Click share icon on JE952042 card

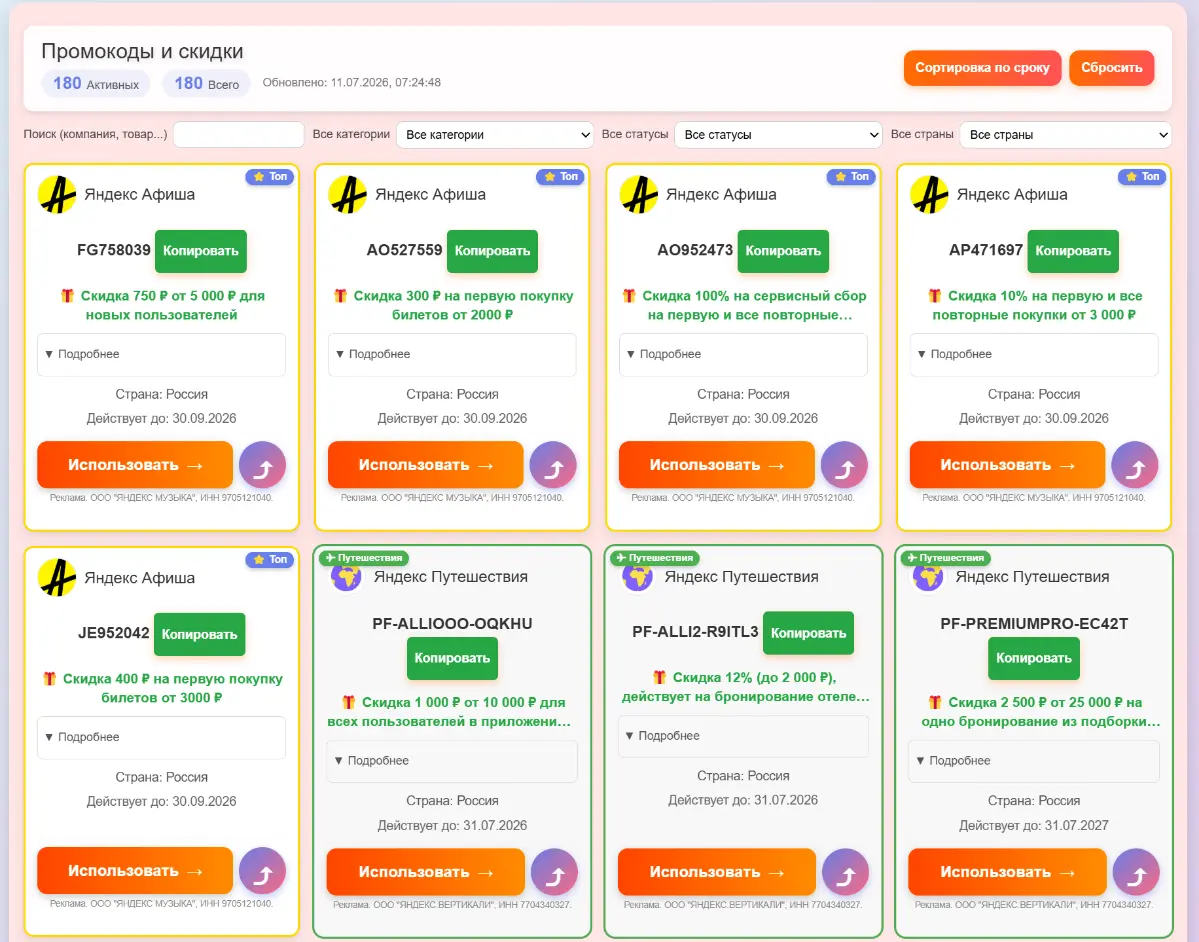[262, 870]
